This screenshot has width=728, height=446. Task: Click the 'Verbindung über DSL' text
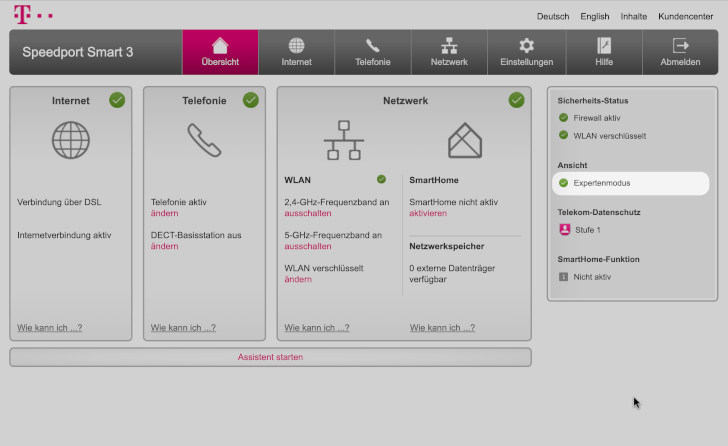[x=59, y=202]
